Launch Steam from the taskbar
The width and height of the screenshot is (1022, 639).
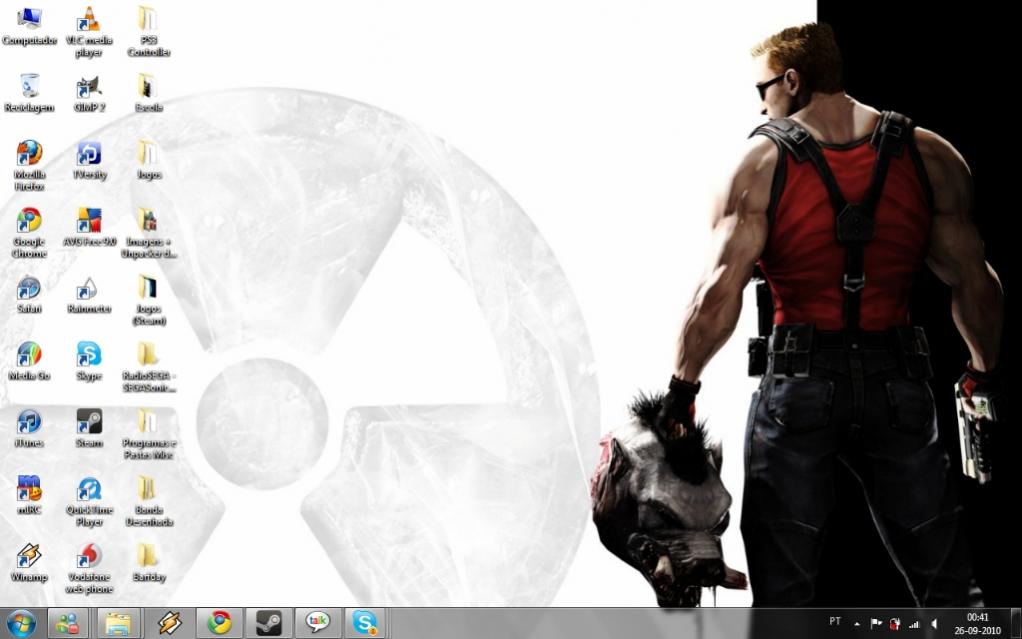(268, 624)
